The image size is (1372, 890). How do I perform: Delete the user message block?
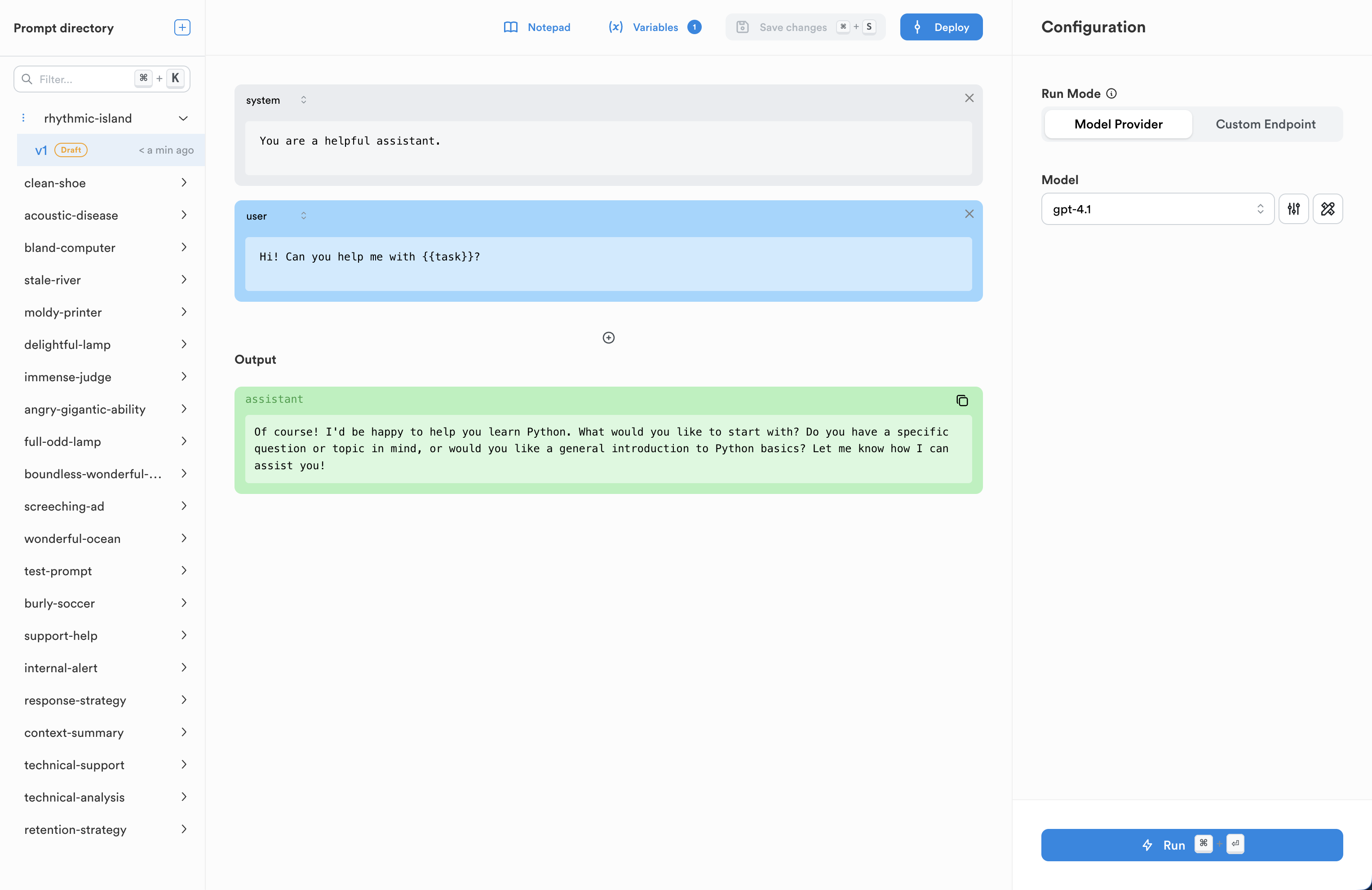point(969,214)
